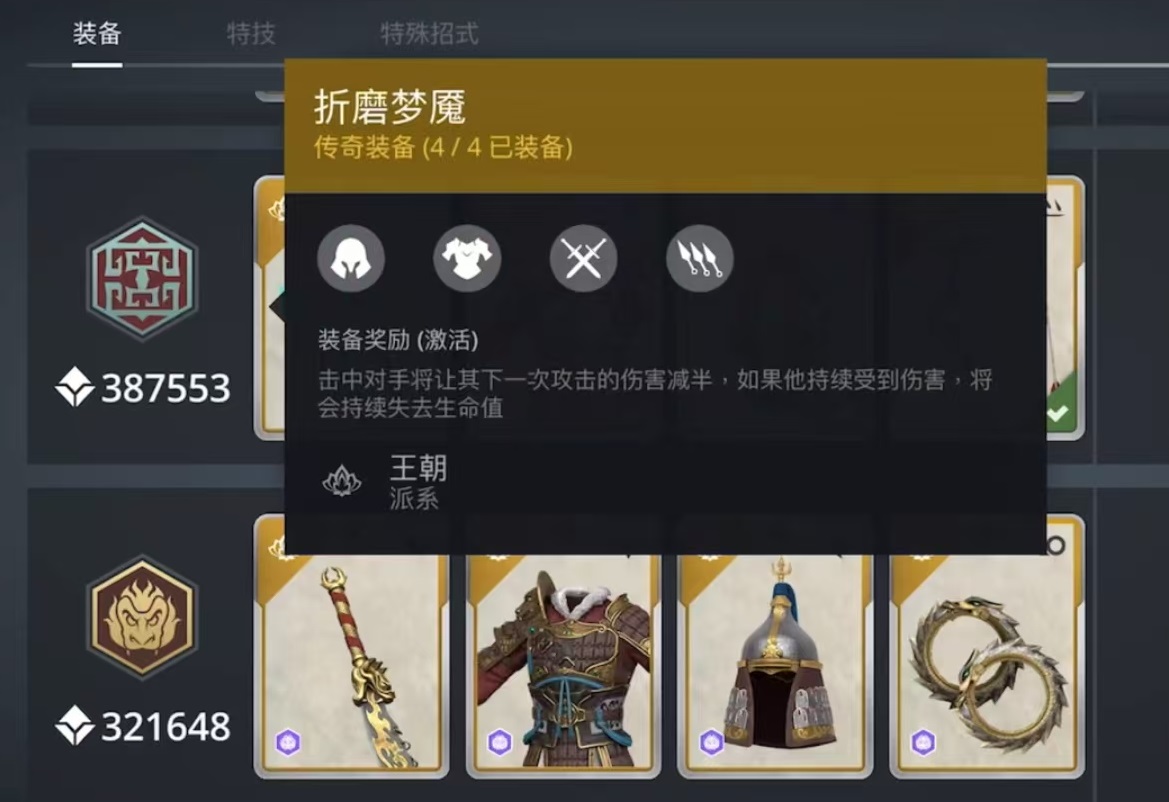Viewport: 1169px width, 802px height.
Task: Open the golden lion face set emblem
Action: pyautogui.click(x=142, y=616)
